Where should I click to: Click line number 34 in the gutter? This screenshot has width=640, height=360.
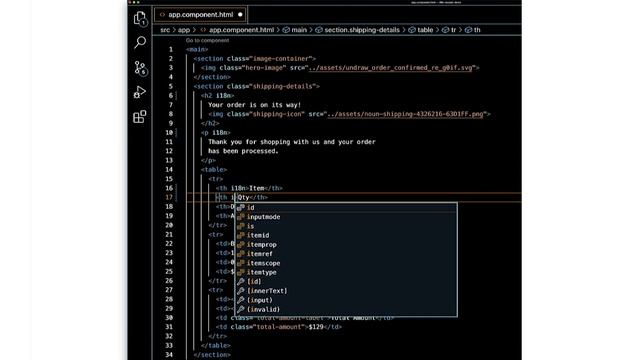[169, 355]
